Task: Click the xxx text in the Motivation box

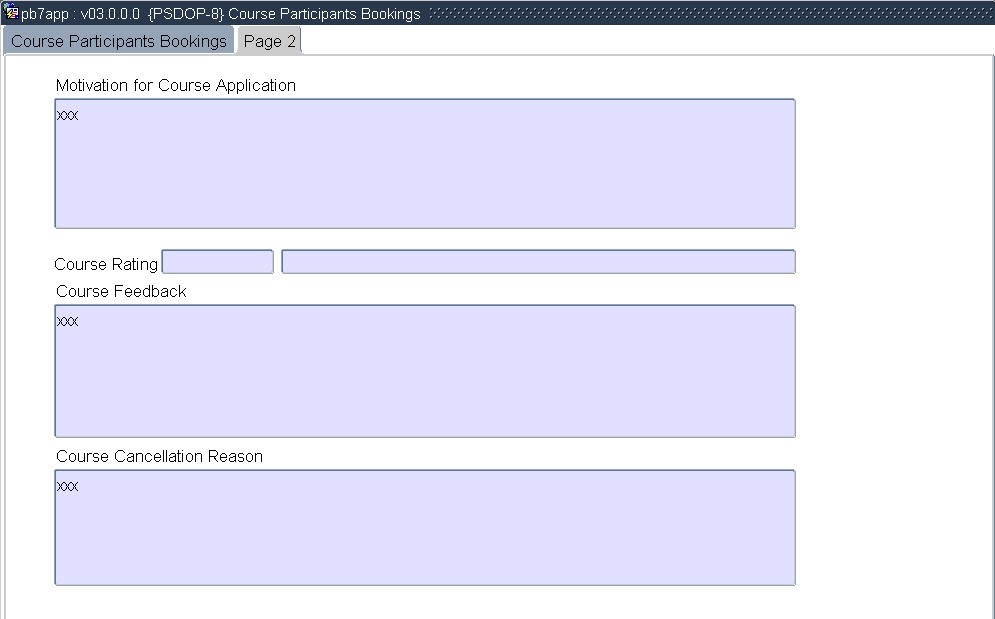Action: 67,116
